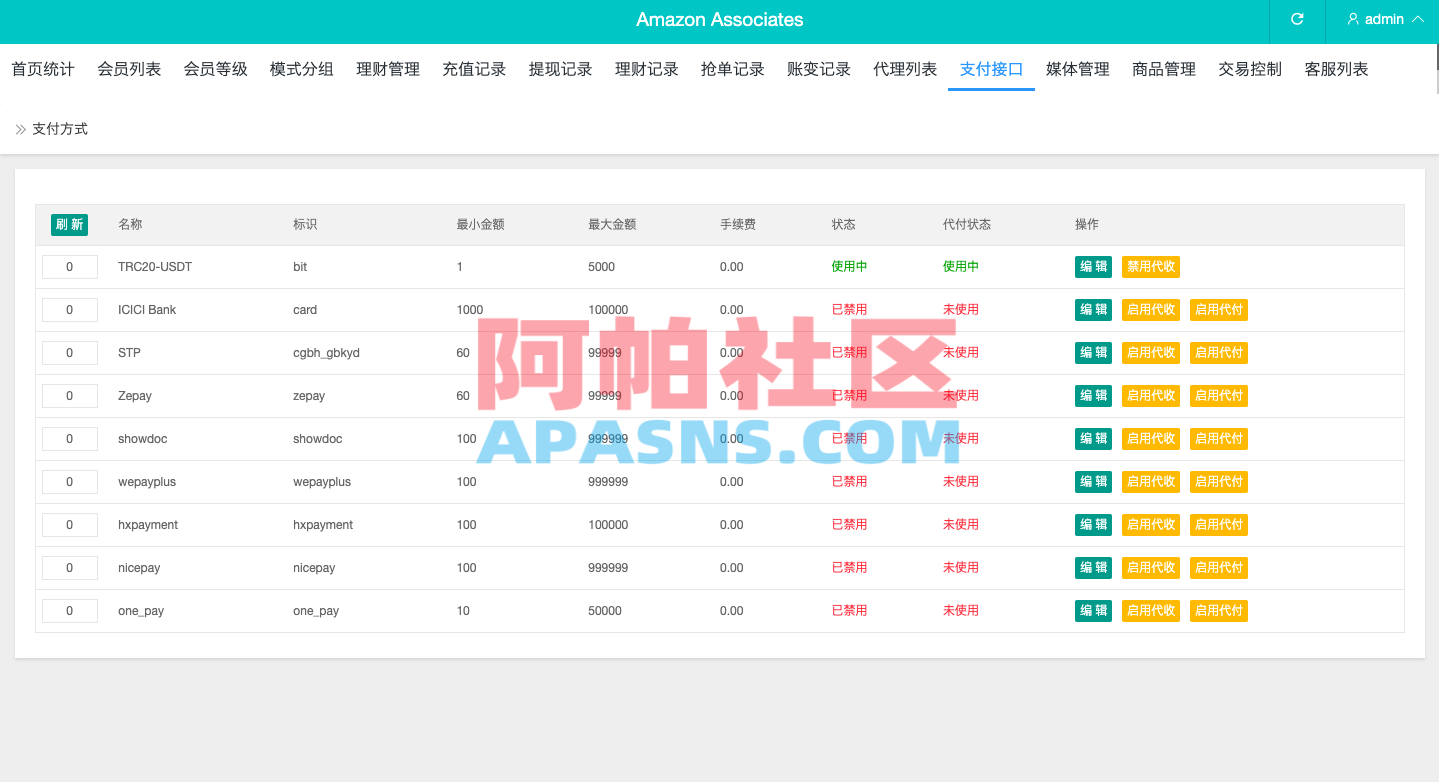The image size is (1439, 782).
Task: Click the user avatar icon beside admin
Action: 1353,19
